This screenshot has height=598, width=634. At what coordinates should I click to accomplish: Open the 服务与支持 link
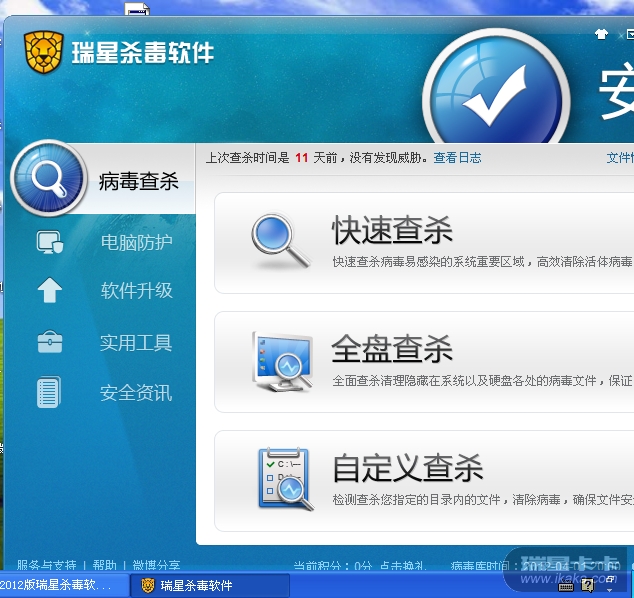[46, 564]
